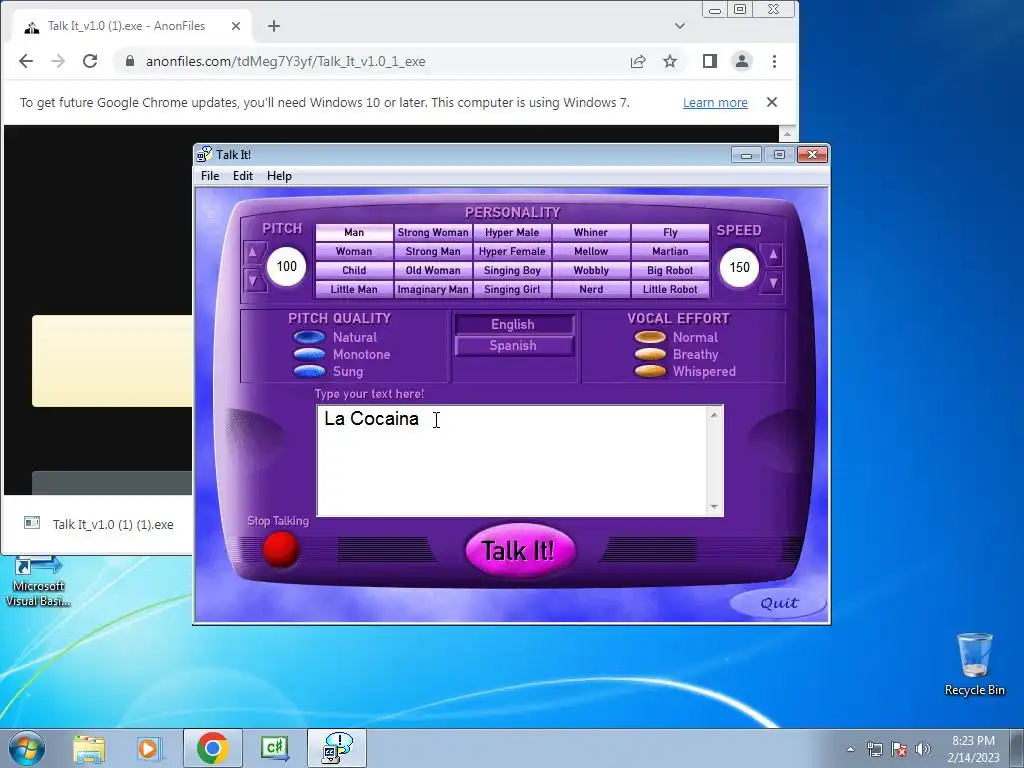
Task: Open Windows Media Player from taskbar
Action: (x=149, y=748)
